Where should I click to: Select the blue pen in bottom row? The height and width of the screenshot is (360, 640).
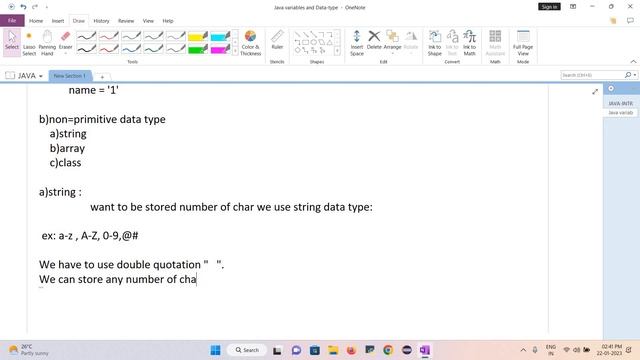131,49
